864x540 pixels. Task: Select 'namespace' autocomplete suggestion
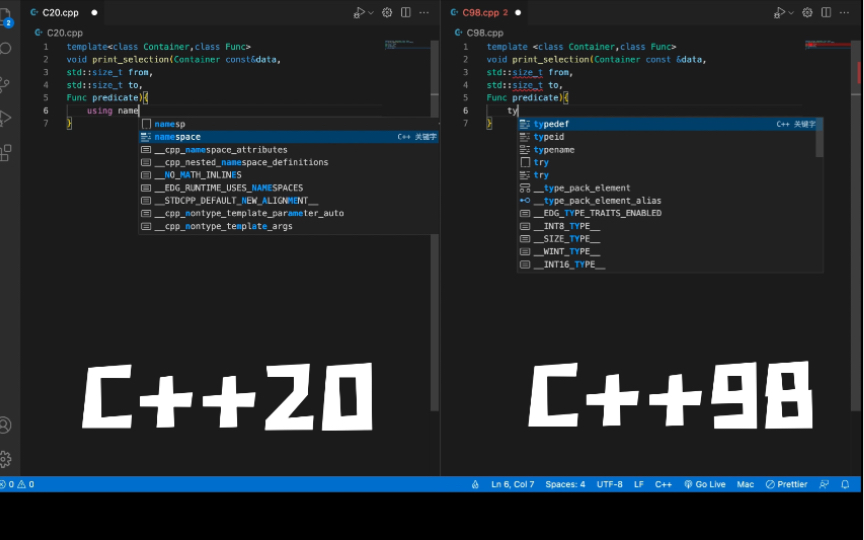[x=177, y=137]
